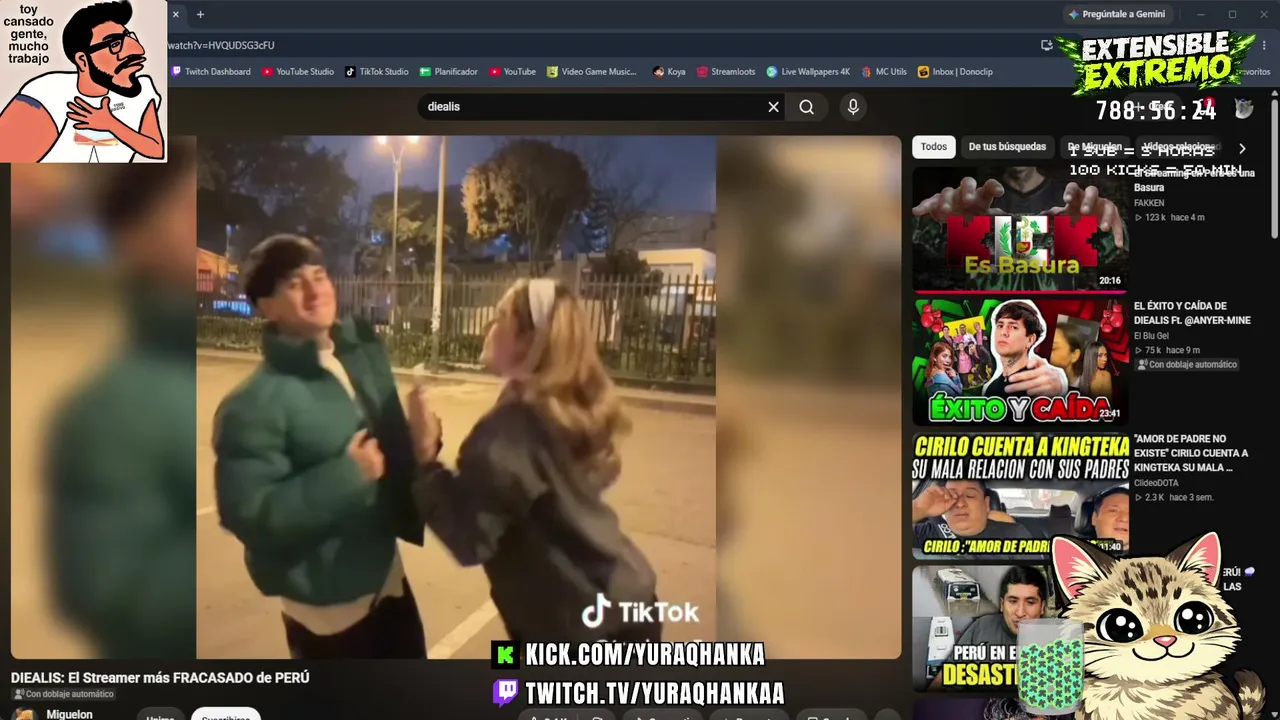Open the Planificador bookmark
This screenshot has height=720, width=1280.
point(449,72)
